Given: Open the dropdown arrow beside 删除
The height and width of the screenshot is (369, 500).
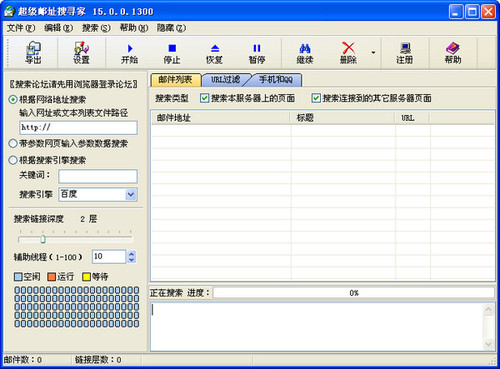Looking at the screenshot, I should click(373, 53).
